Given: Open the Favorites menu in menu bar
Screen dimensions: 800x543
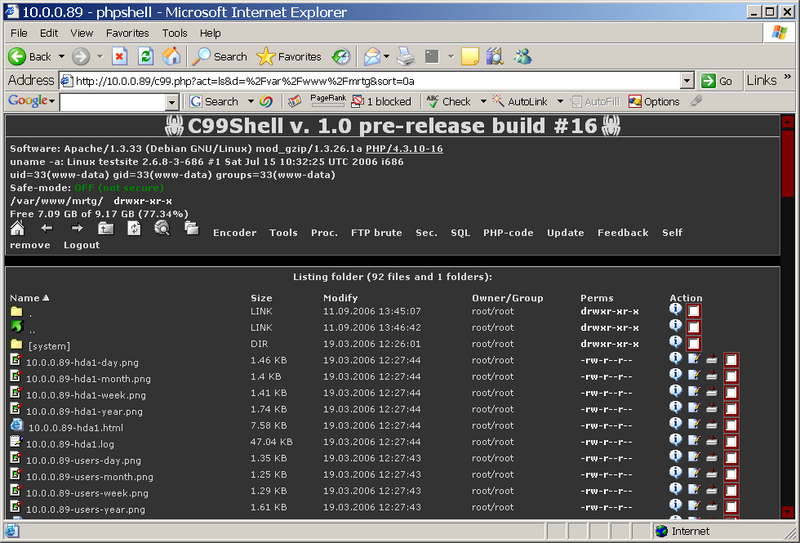Looking at the screenshot, I should click(x=127, y=33).
